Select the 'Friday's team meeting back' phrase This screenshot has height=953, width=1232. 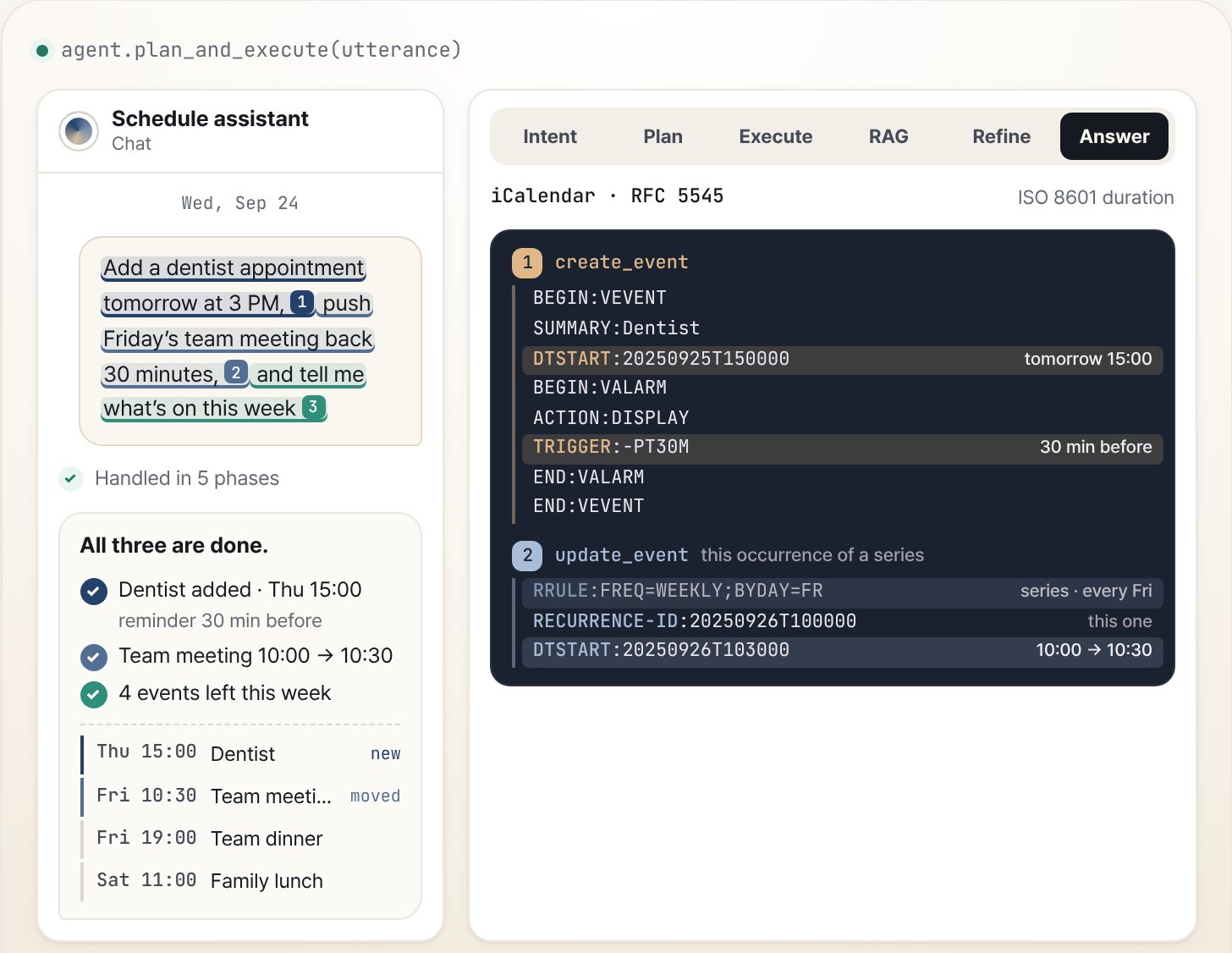[238, 339]
